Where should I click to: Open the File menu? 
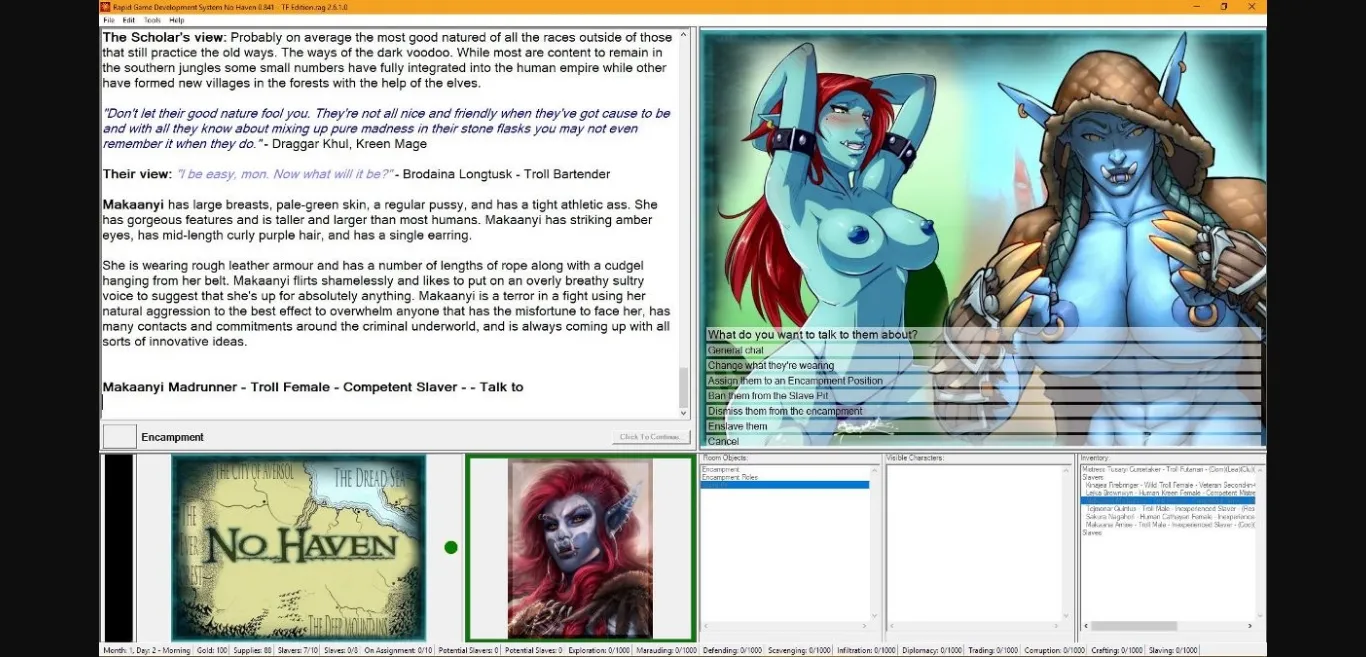108,19
